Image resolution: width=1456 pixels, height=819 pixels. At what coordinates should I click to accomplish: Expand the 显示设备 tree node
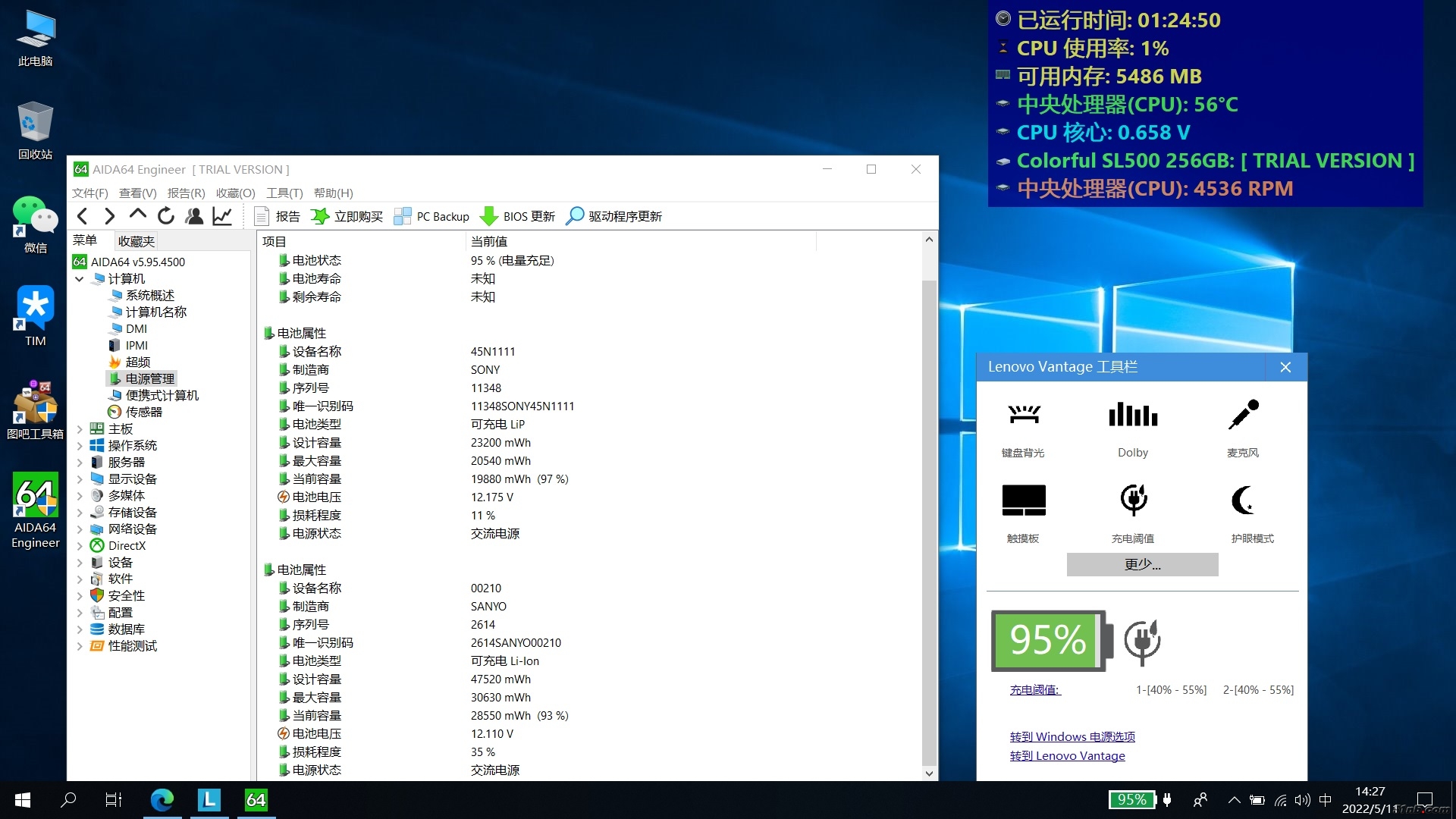(79, 479)
